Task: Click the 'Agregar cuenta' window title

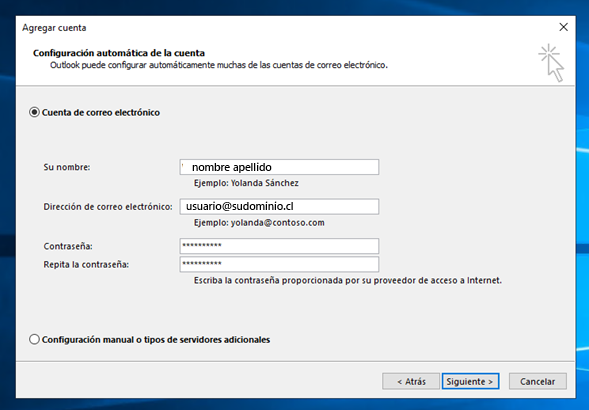Action: click(x=54, y=28)
